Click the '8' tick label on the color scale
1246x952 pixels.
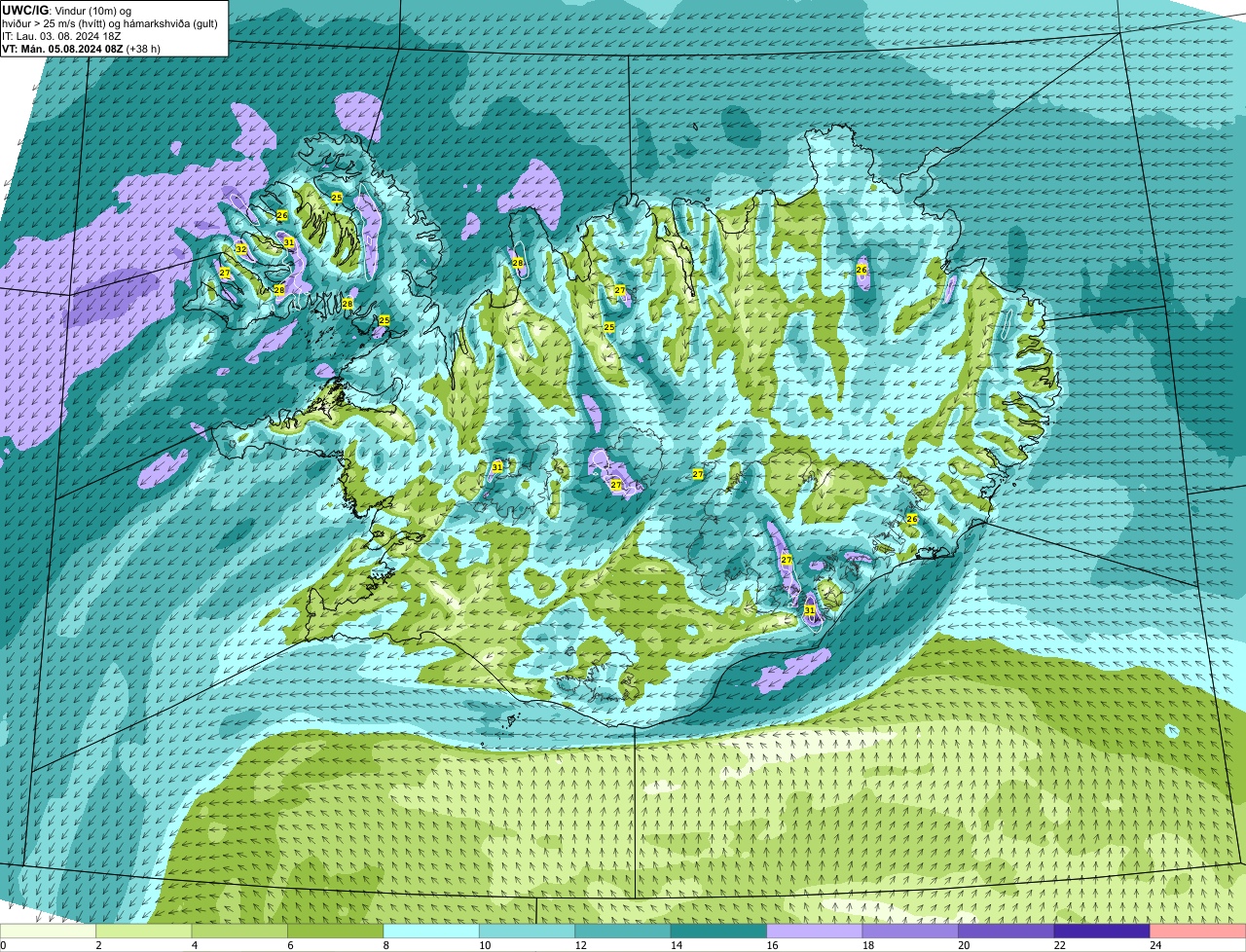click(386, 945)
